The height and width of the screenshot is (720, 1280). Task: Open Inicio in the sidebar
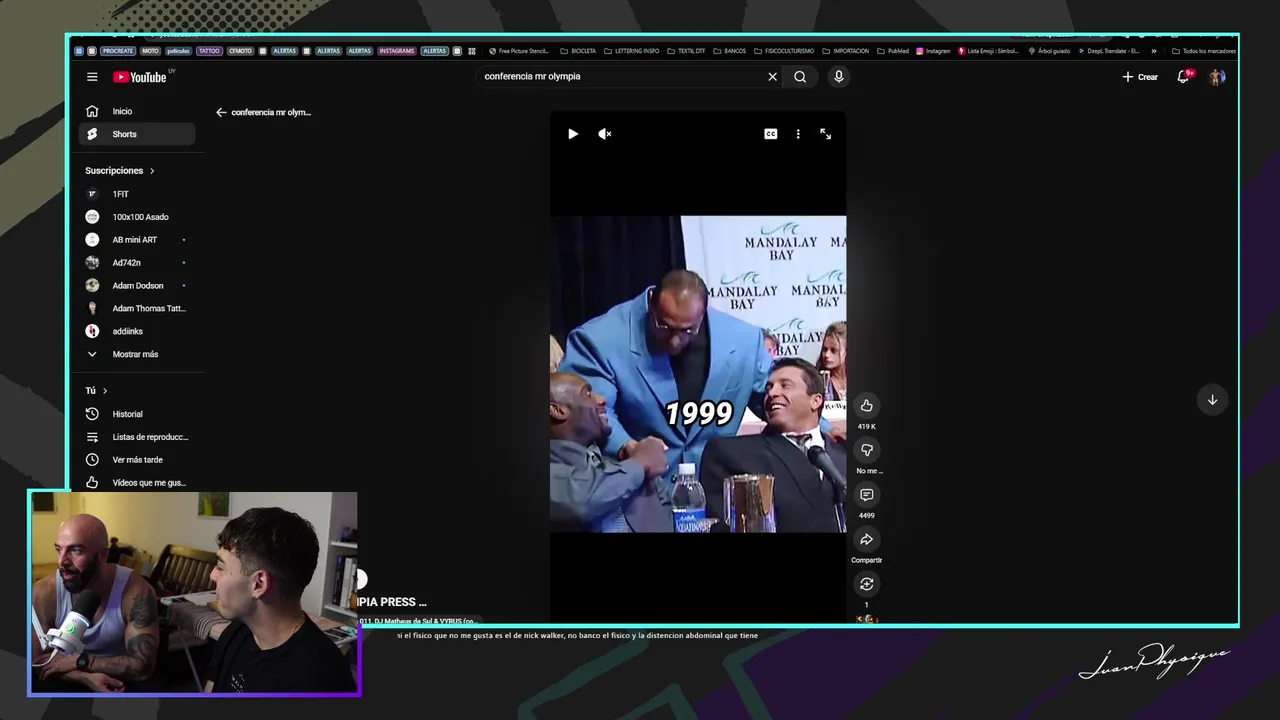point(137,111)
